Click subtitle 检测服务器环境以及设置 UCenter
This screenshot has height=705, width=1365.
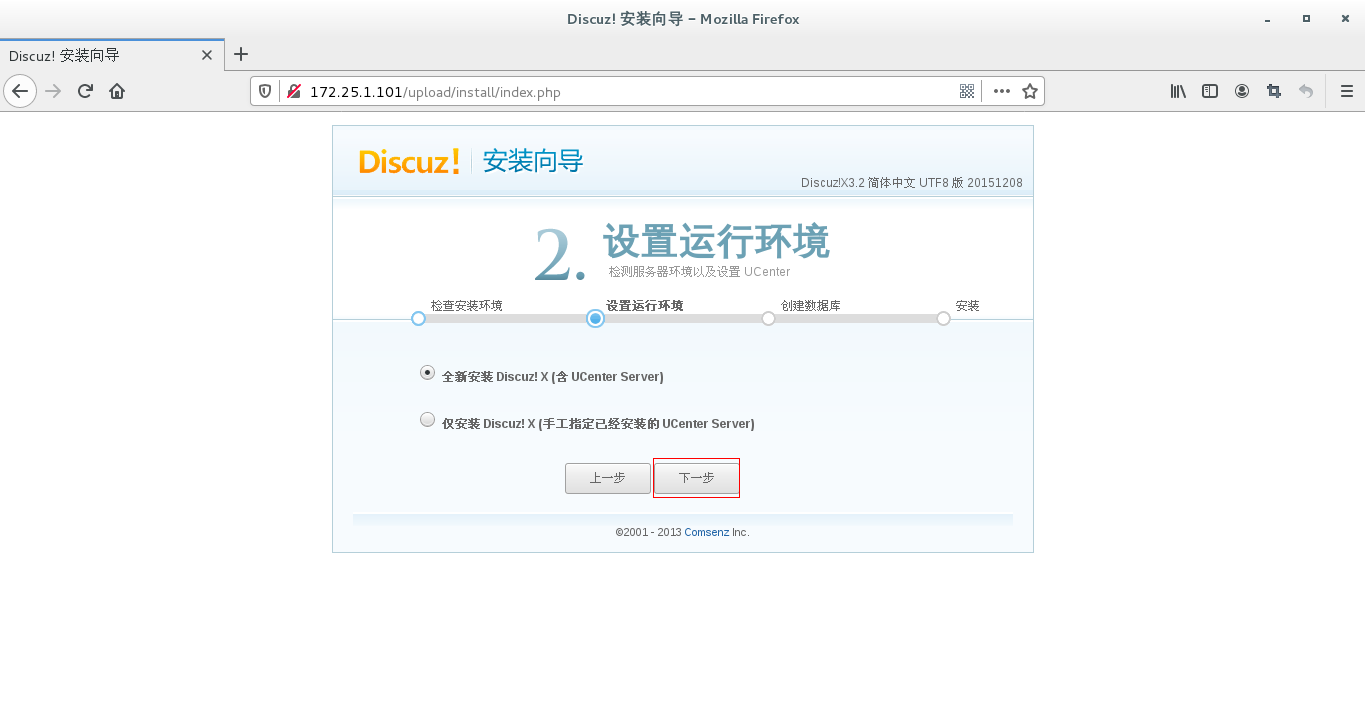coord(699,272)
